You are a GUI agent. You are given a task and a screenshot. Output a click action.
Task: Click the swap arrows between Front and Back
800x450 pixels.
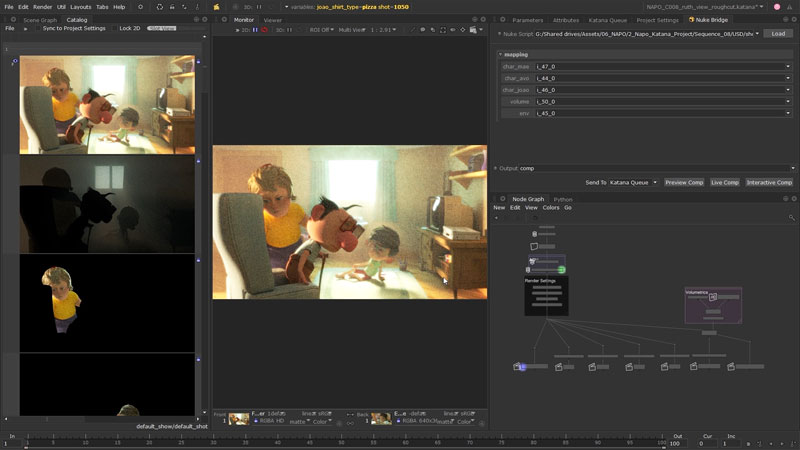350,414
